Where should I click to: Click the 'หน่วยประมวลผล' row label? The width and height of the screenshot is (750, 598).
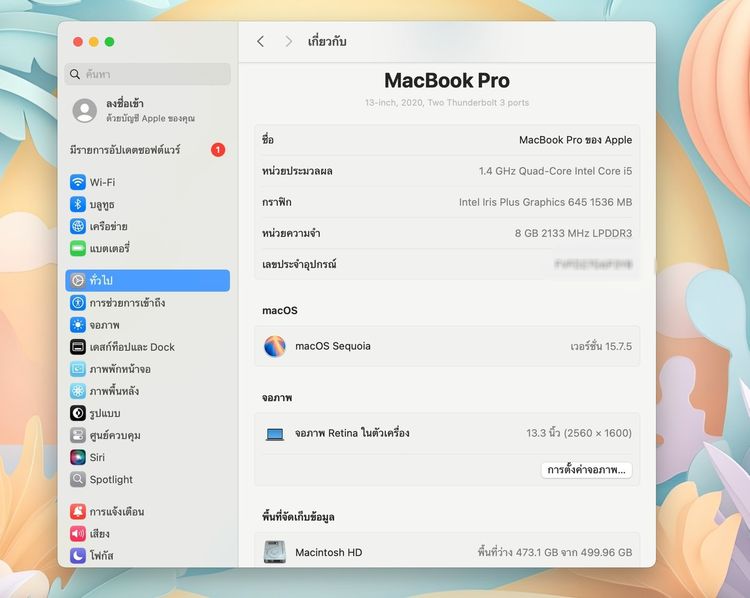(x=297, y=171)
